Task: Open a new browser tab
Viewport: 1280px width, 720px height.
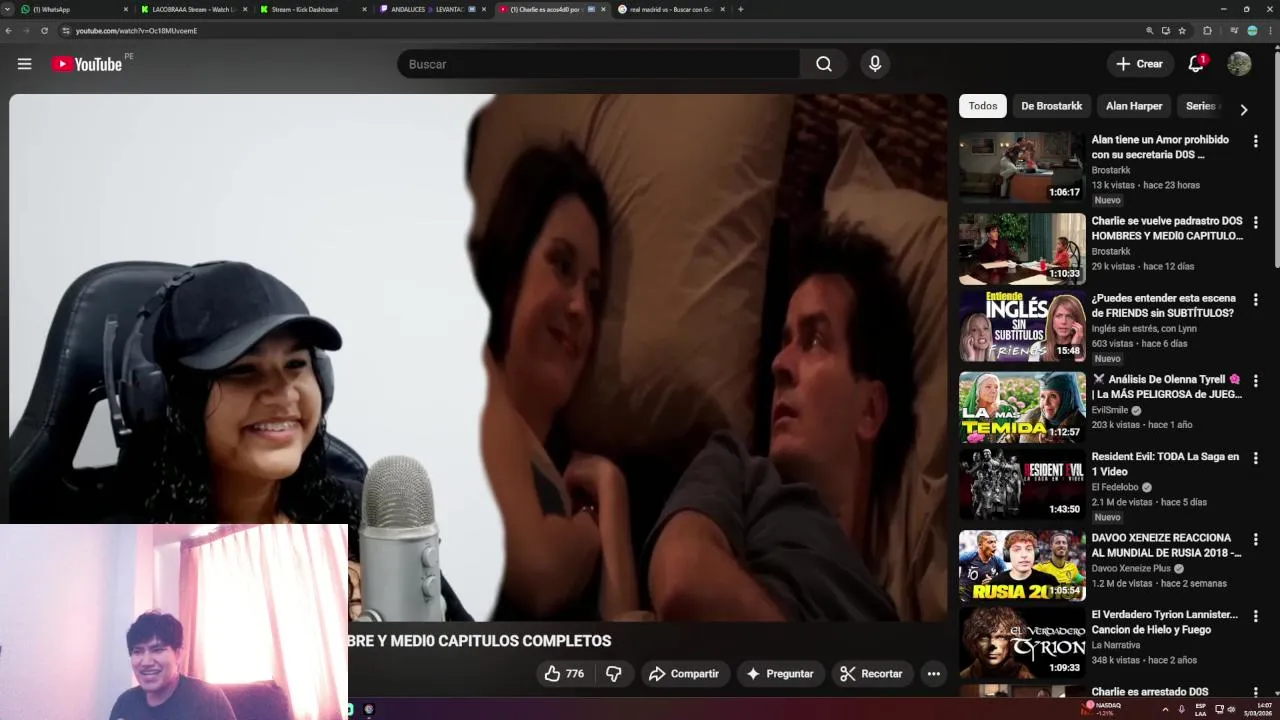Action: [740, 9]
